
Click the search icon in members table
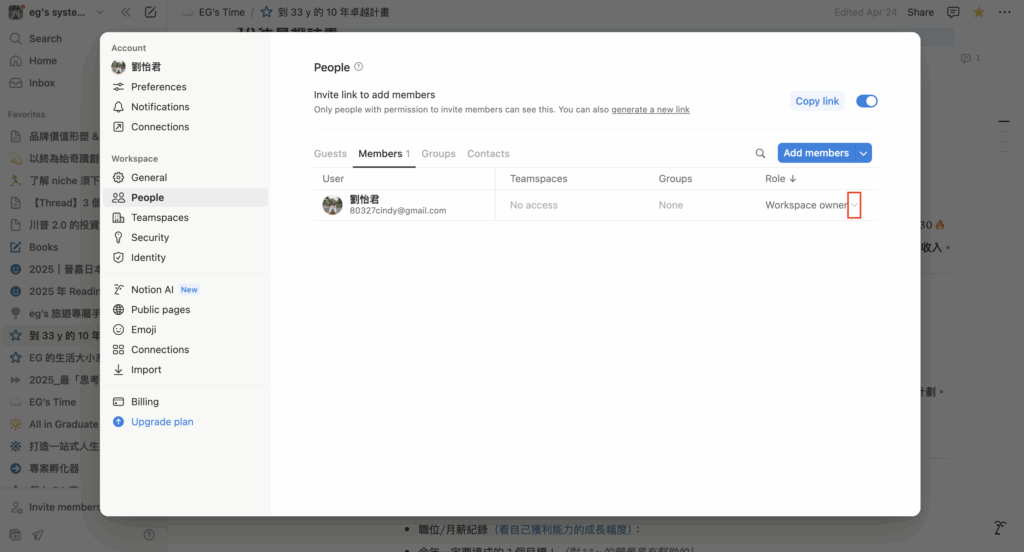tap(760, 153)
